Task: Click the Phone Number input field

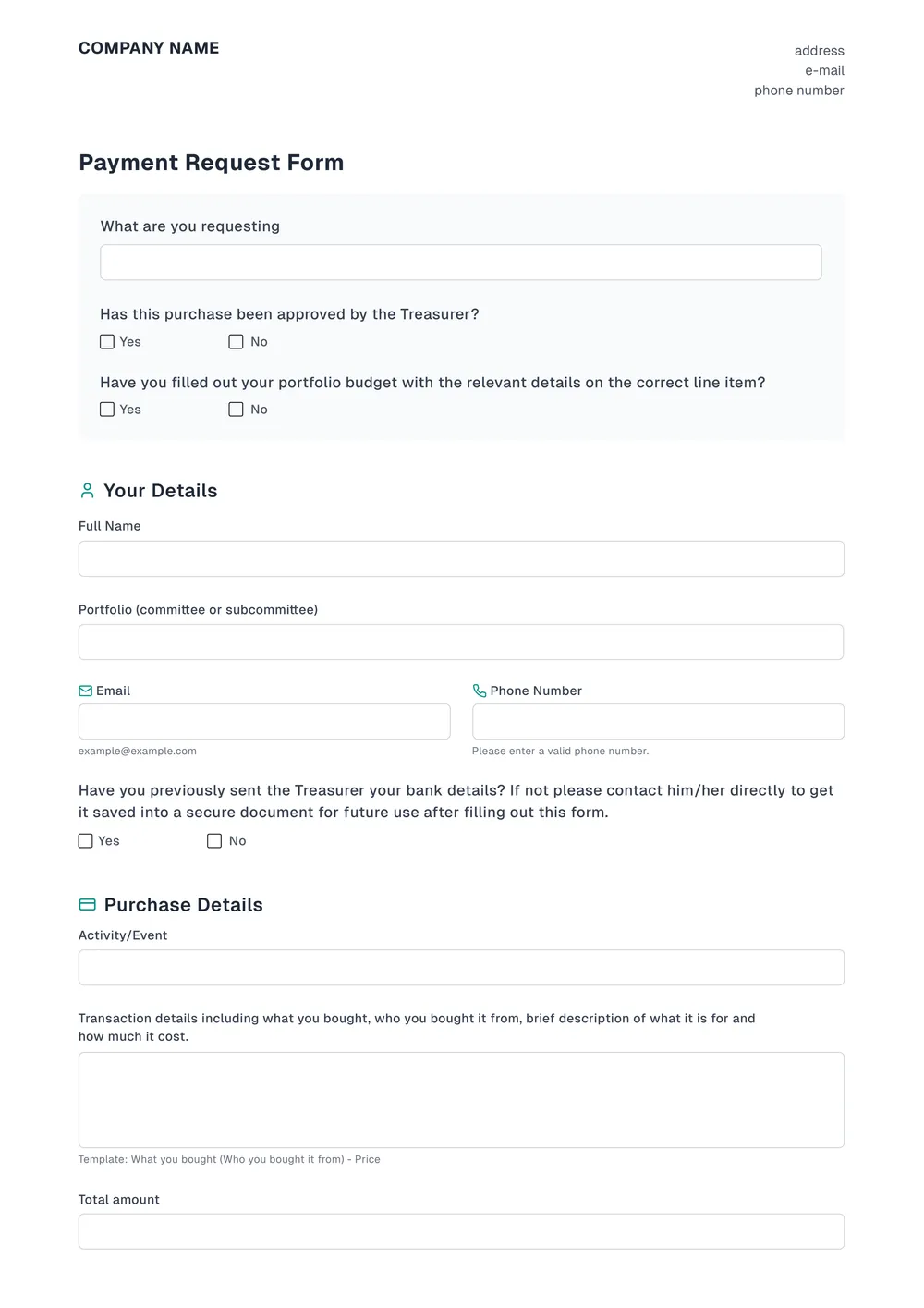Action: pyautogui.click(x=658, y=721)
